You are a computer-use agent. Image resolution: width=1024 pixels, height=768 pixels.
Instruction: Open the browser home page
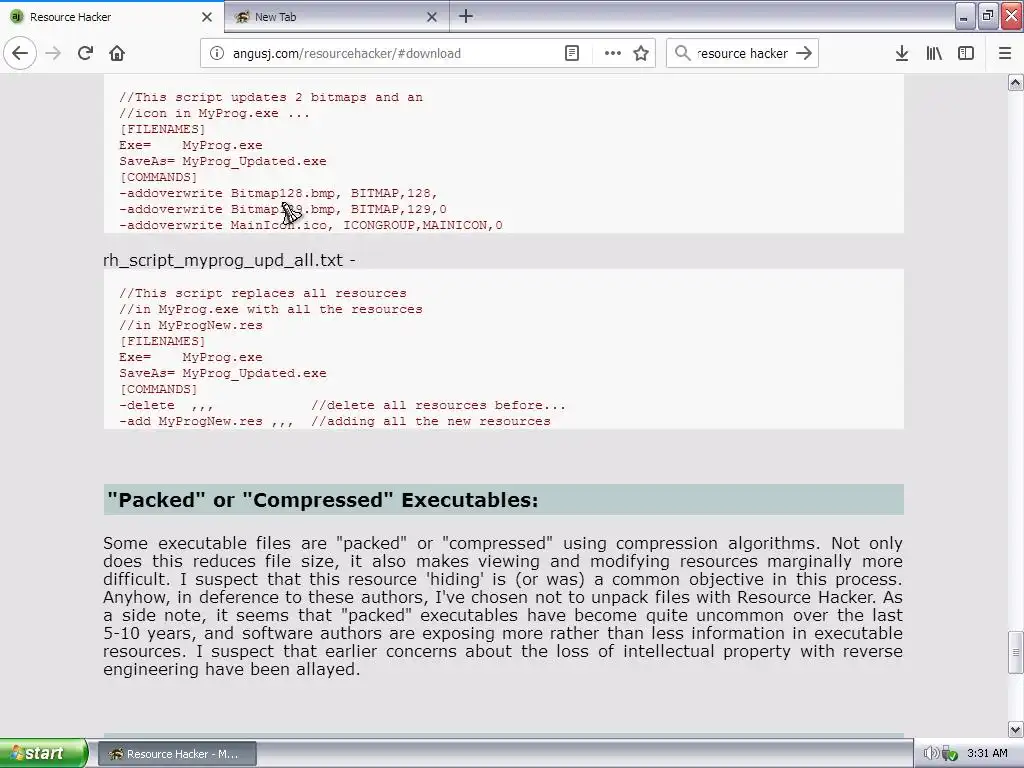117,53
